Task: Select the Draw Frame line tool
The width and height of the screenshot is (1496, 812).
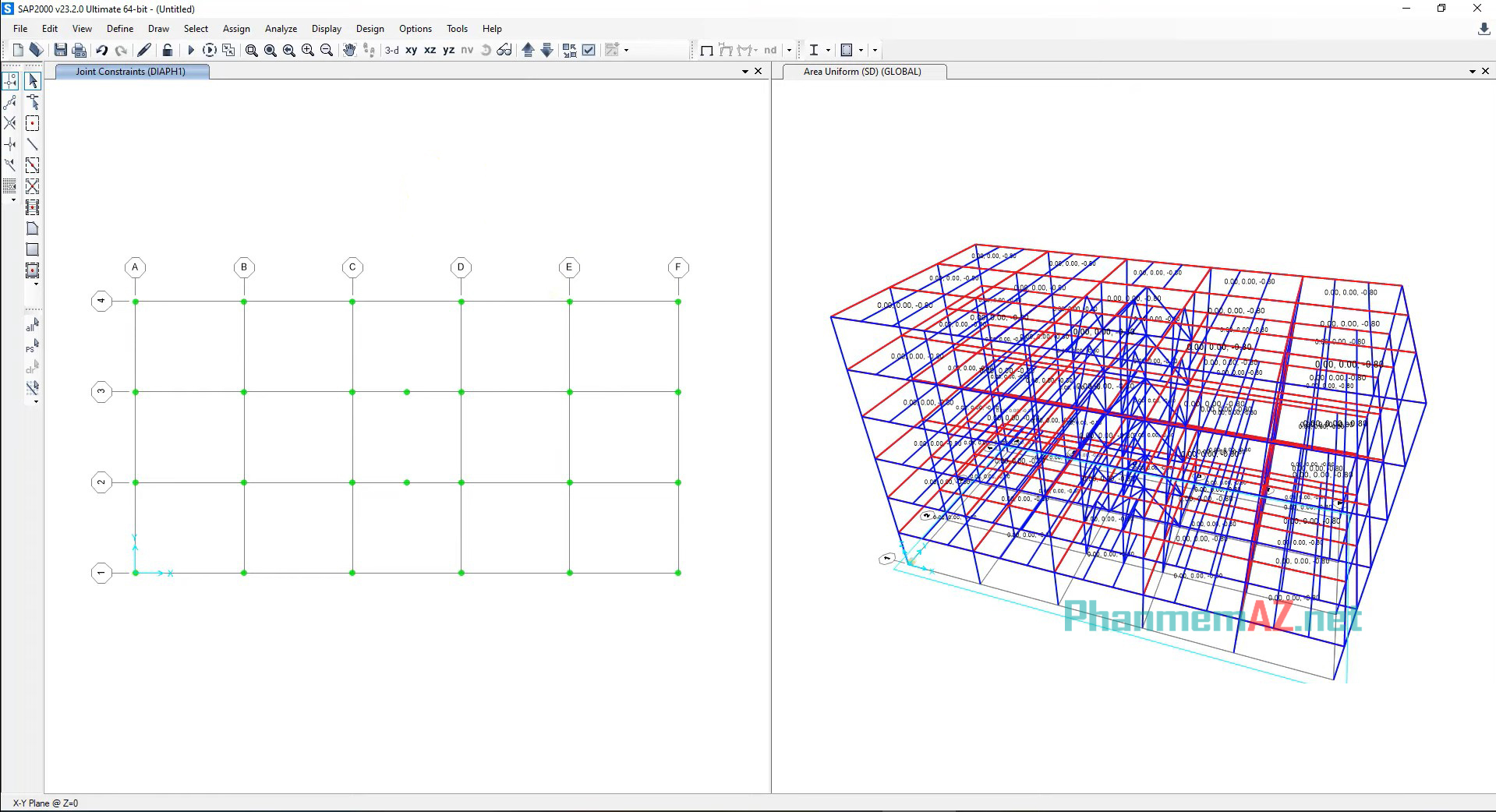Action: tap(32, 144)
